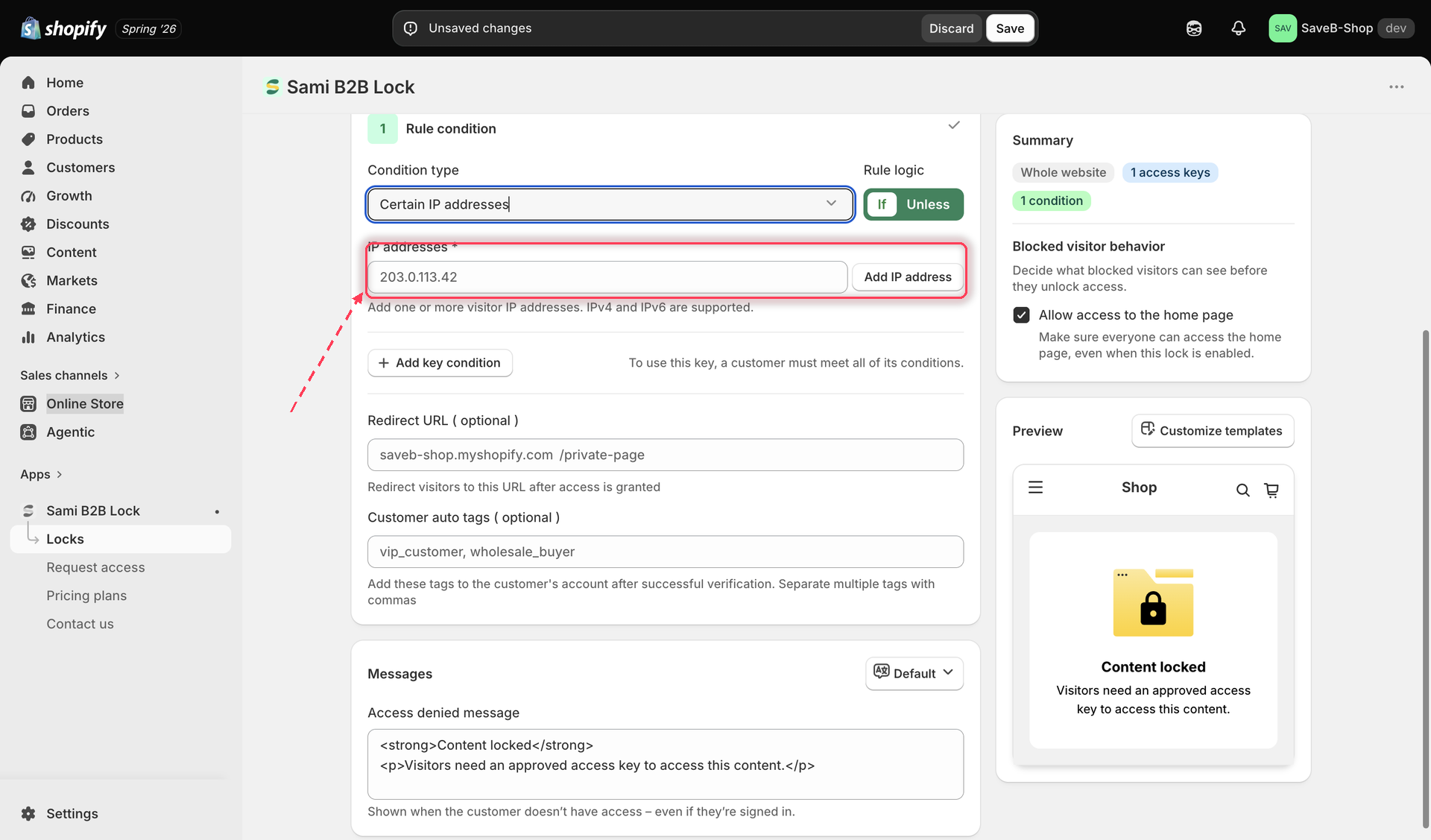Open Customize templates

pyautogui.click(x=1213, y=431)
